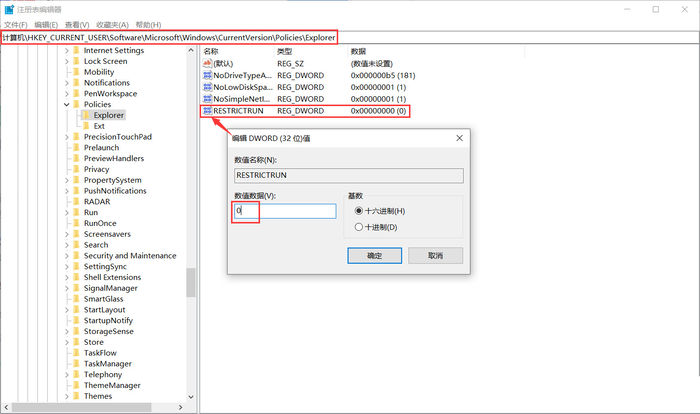700x414 pixels.
Task: Click the 0x000000b5 (181) data value
Action: 383,75
